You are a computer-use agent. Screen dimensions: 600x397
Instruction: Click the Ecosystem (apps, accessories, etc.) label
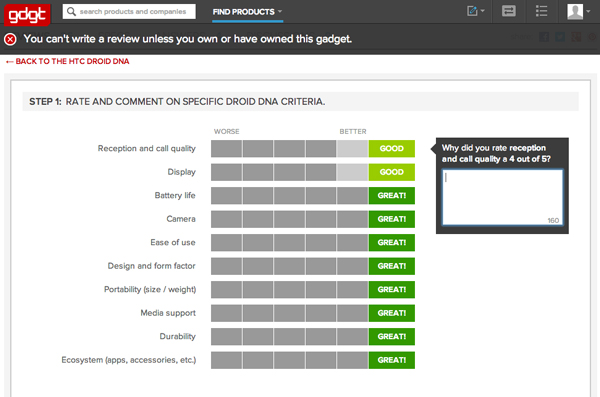[x=129, y=360]
